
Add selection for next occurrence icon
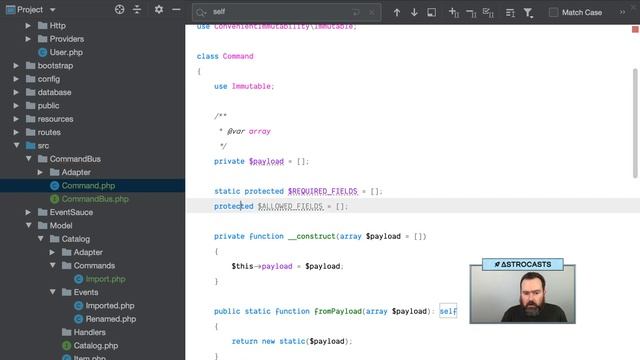[453, 12]
